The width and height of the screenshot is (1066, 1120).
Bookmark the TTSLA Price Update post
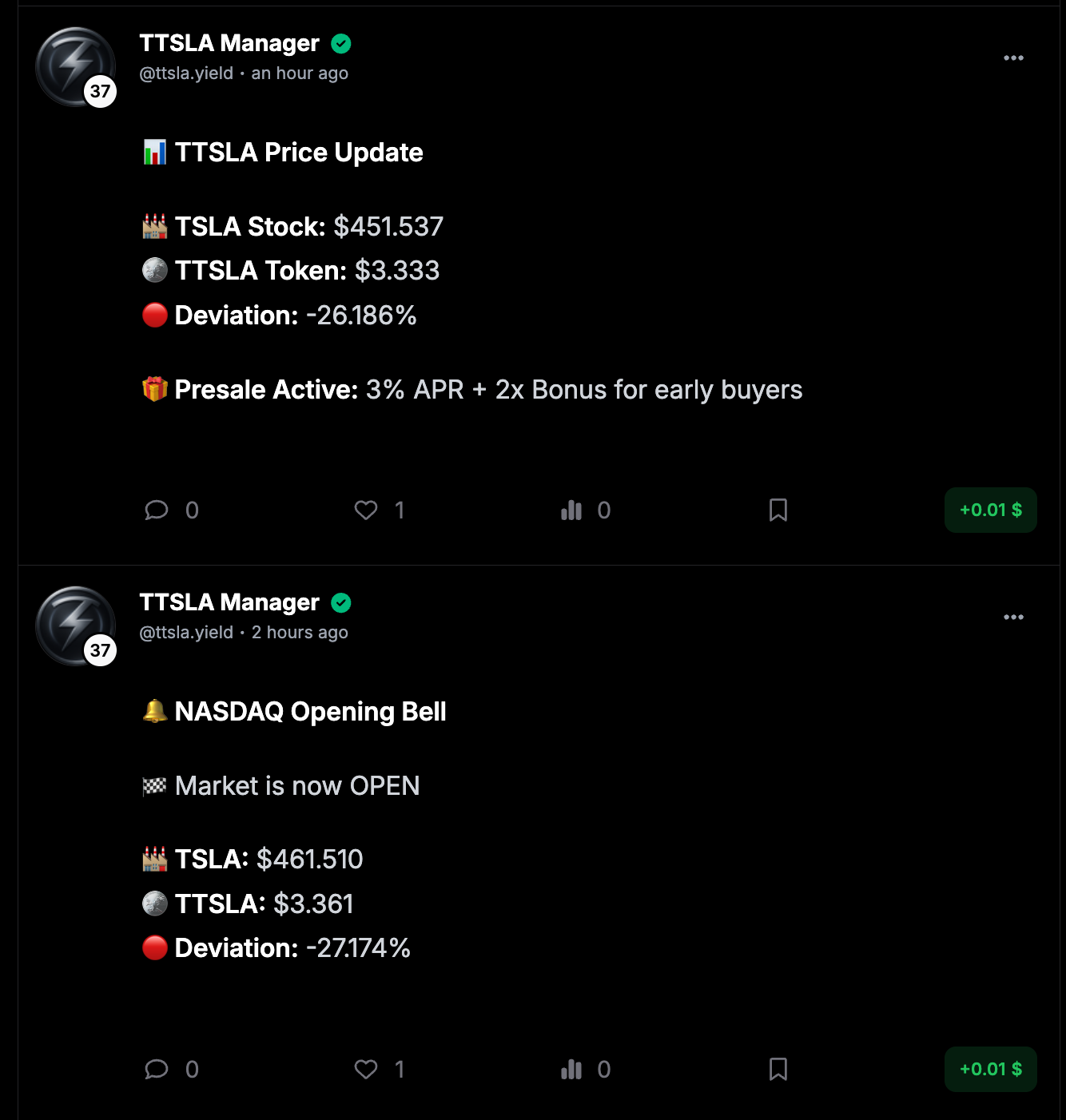coord(778,510)
